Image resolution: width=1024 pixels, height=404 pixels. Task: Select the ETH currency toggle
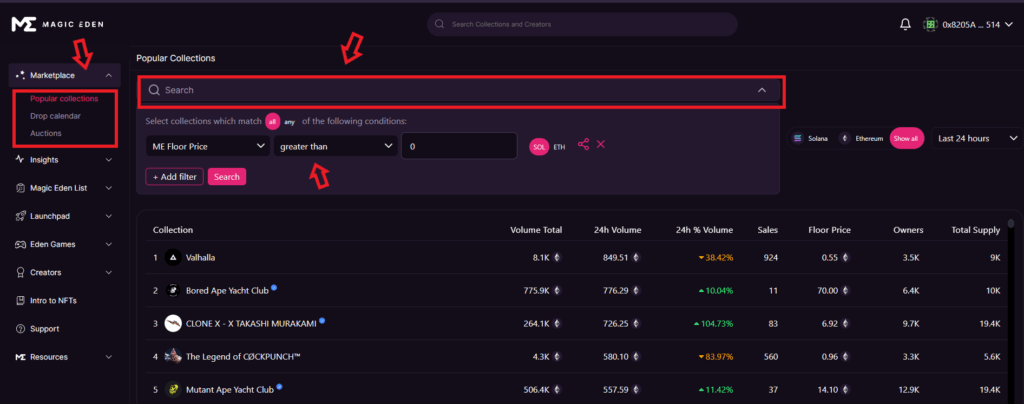pyautogui.click(x=559, y=146)
